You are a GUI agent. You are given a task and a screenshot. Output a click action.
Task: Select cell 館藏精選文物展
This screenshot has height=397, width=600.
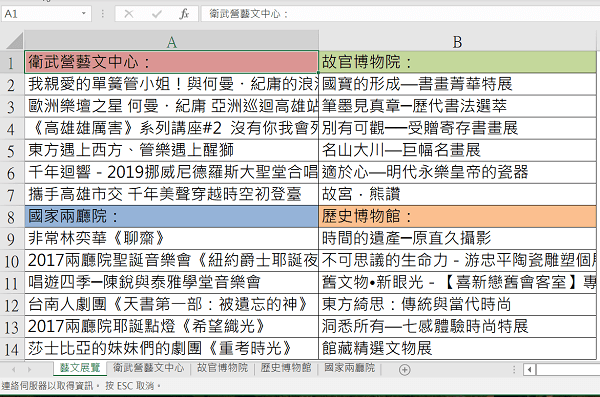coord(457,349)
